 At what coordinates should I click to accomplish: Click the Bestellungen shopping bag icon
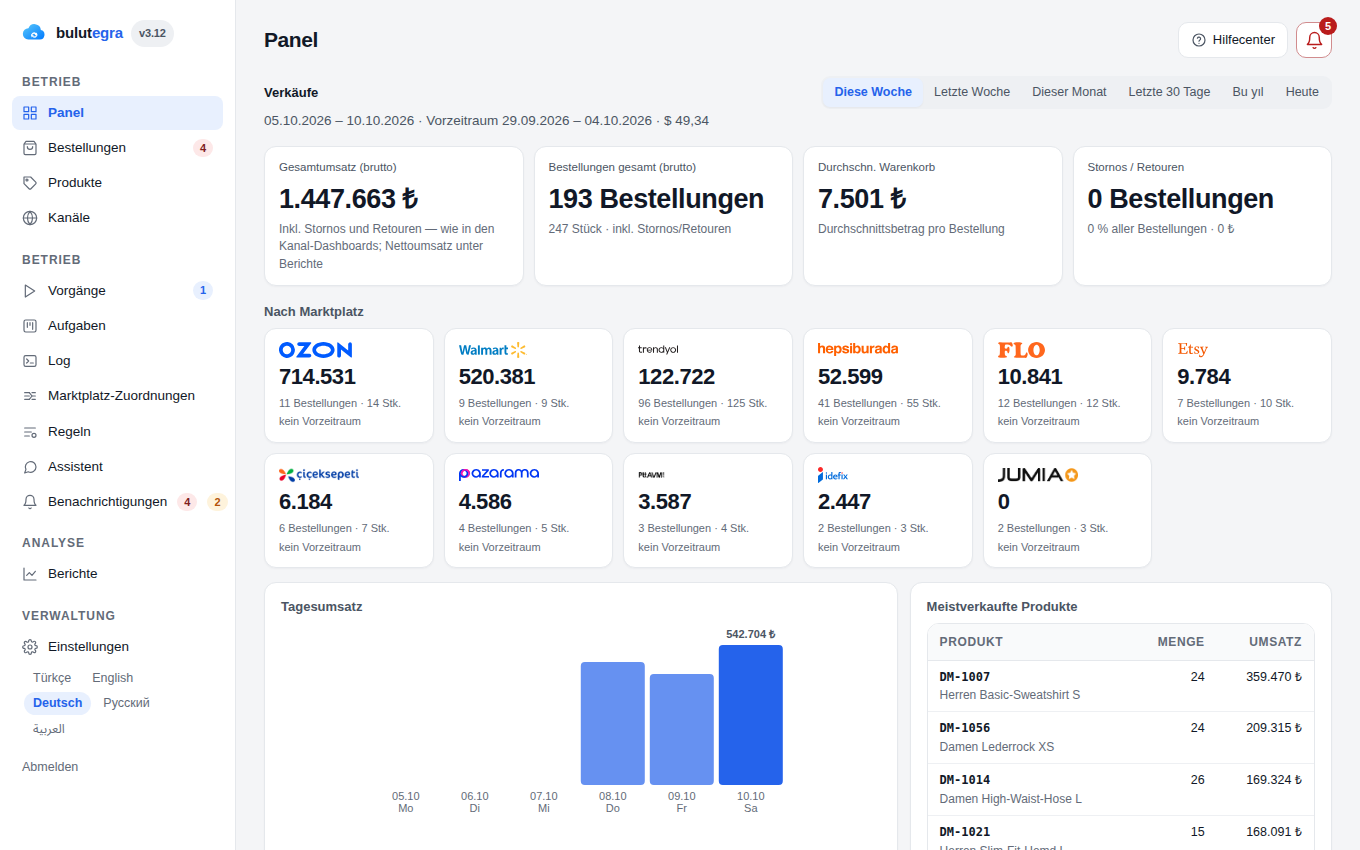coord(30,148)
